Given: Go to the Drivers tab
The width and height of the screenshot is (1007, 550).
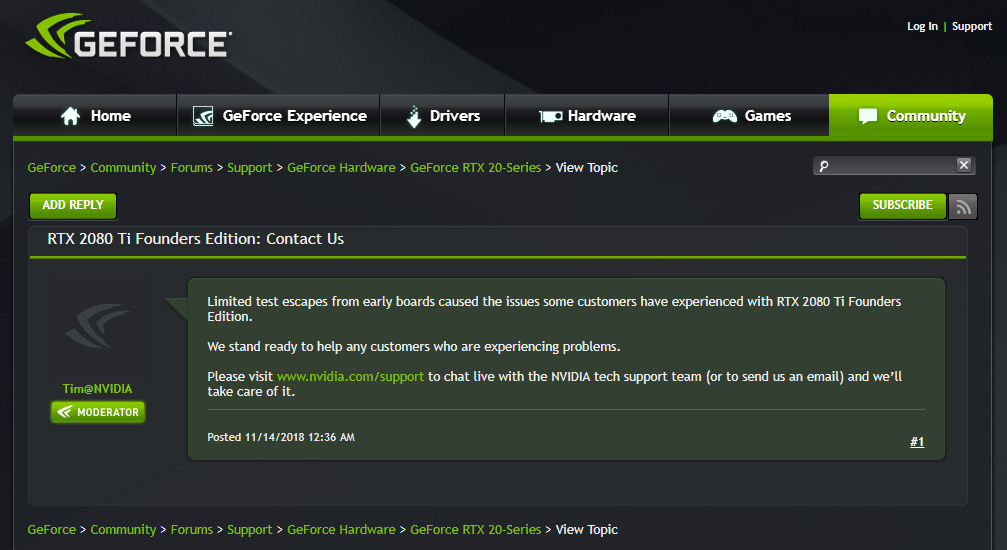Looking at the screenshot, I should 442,116.
